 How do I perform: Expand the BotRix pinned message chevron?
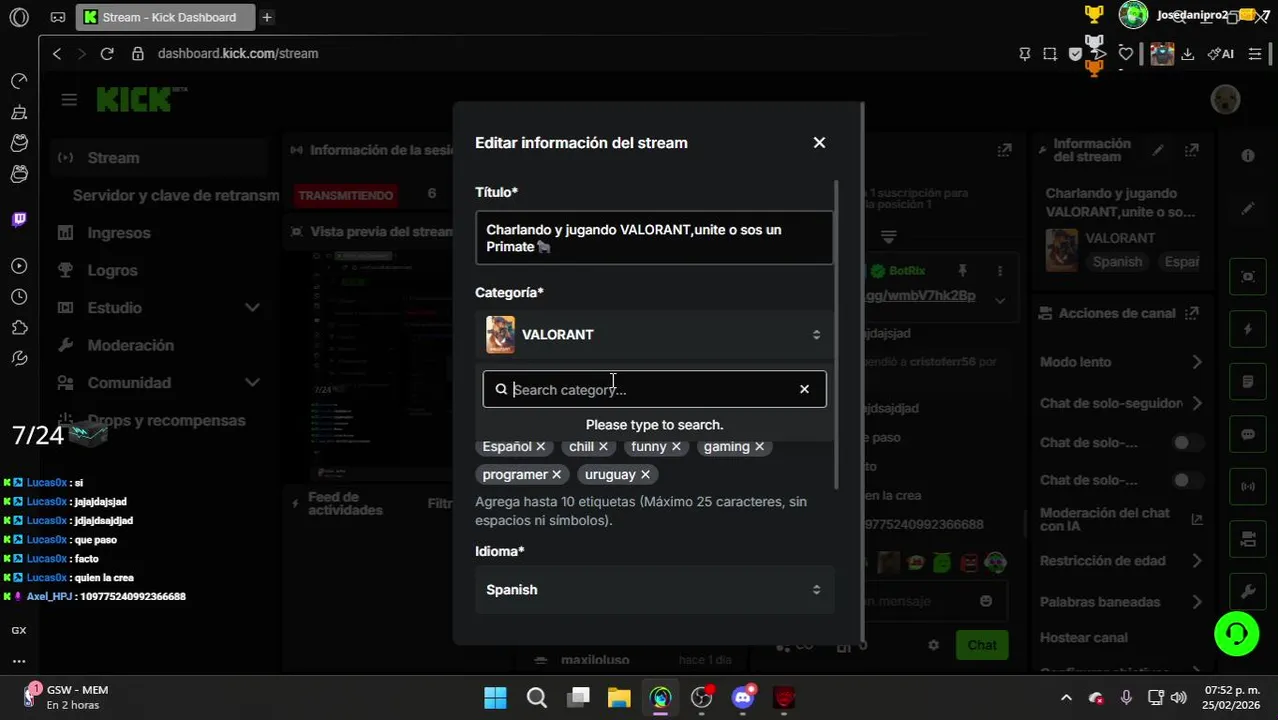tap(999, 300)
